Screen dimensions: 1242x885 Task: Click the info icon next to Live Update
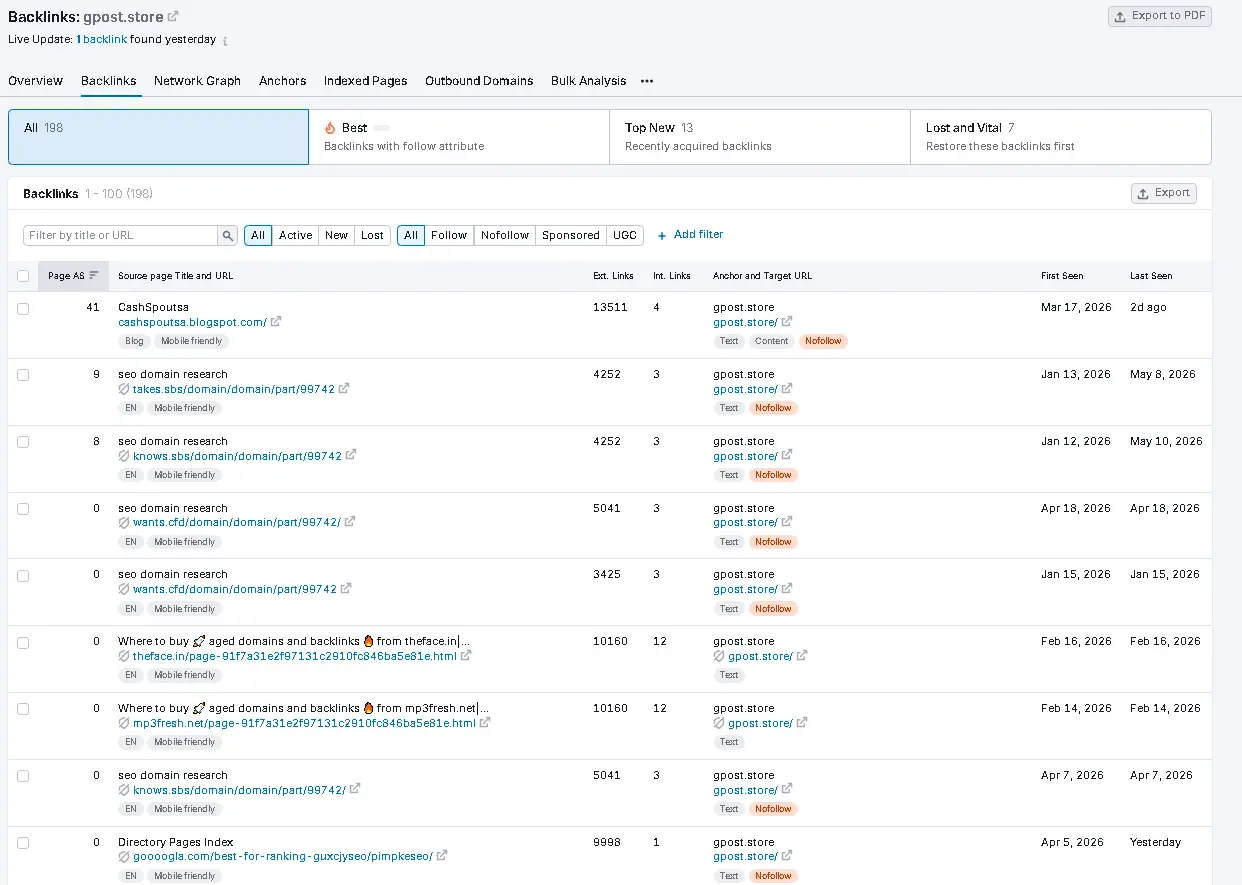[225, 41]
